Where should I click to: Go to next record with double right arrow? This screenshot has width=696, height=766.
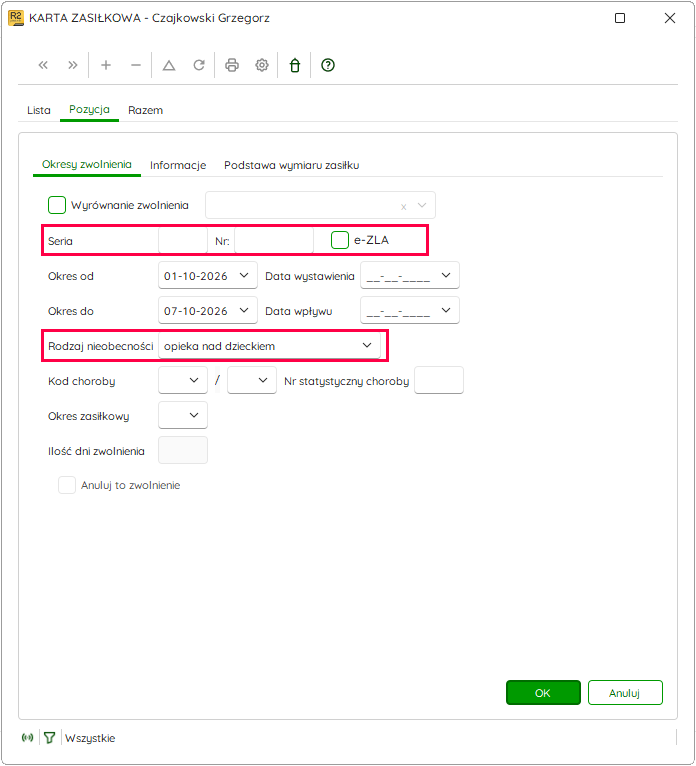(x=73, y=65)
